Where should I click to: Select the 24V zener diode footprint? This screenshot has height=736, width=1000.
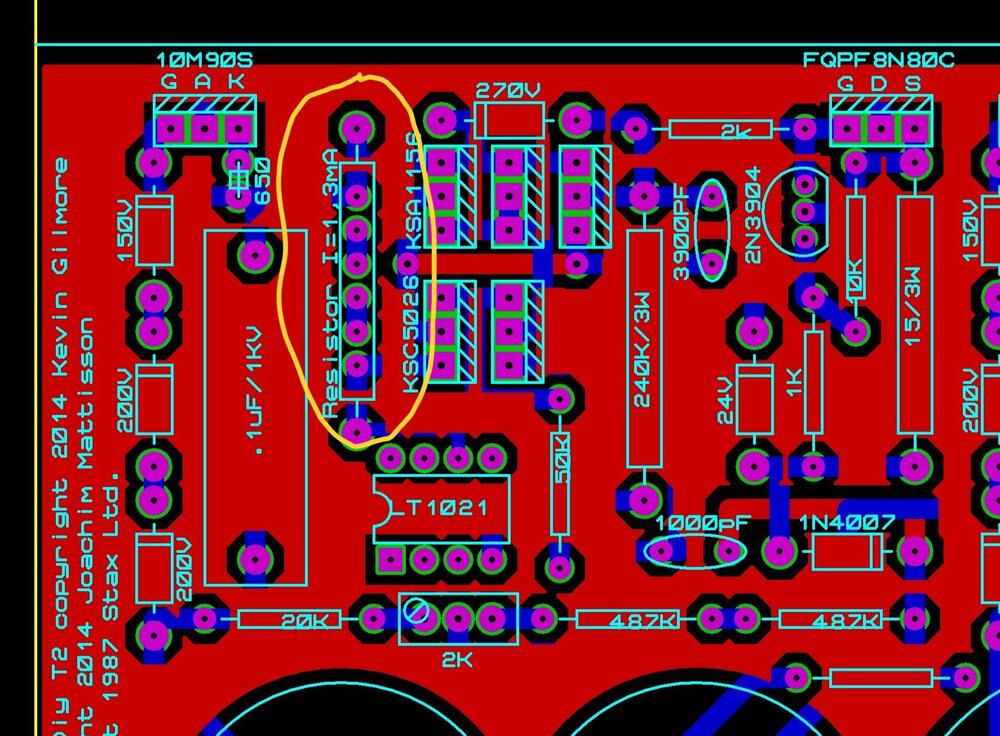pos(756,400)
